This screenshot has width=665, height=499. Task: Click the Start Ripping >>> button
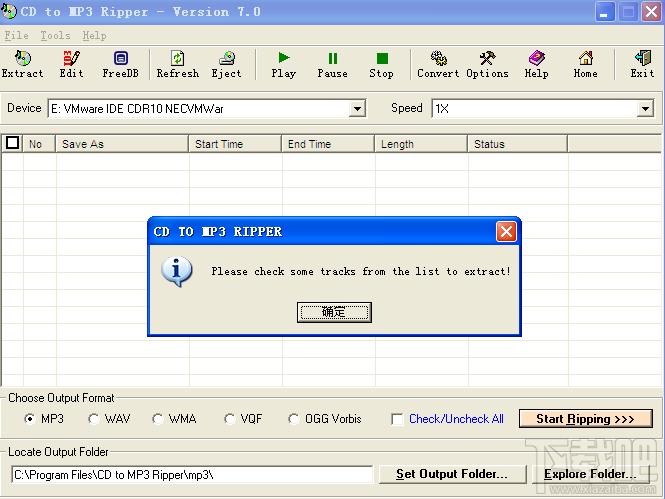[586, 419]
